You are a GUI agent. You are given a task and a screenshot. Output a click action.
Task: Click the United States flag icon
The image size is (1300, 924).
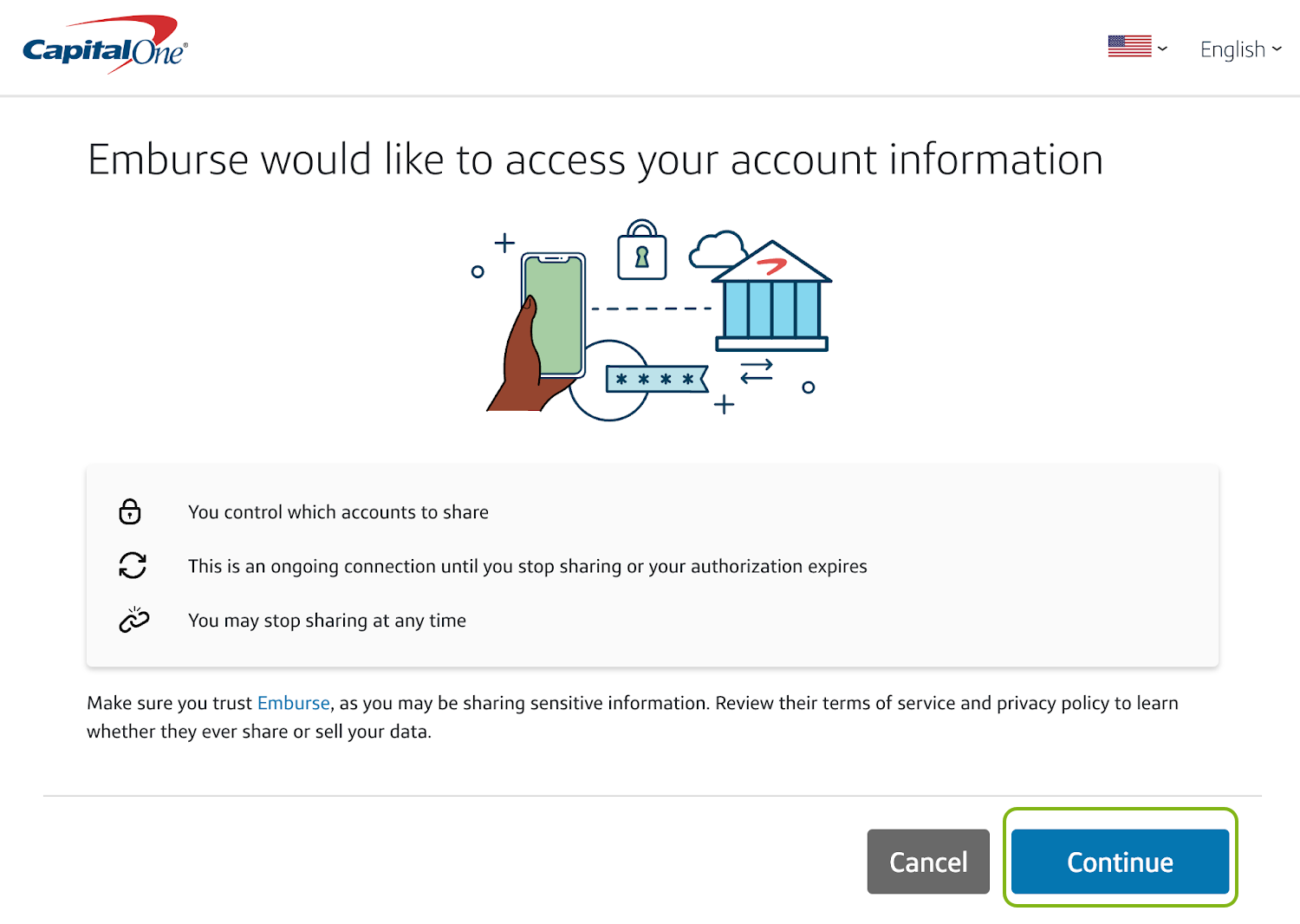coord(1129,47)
